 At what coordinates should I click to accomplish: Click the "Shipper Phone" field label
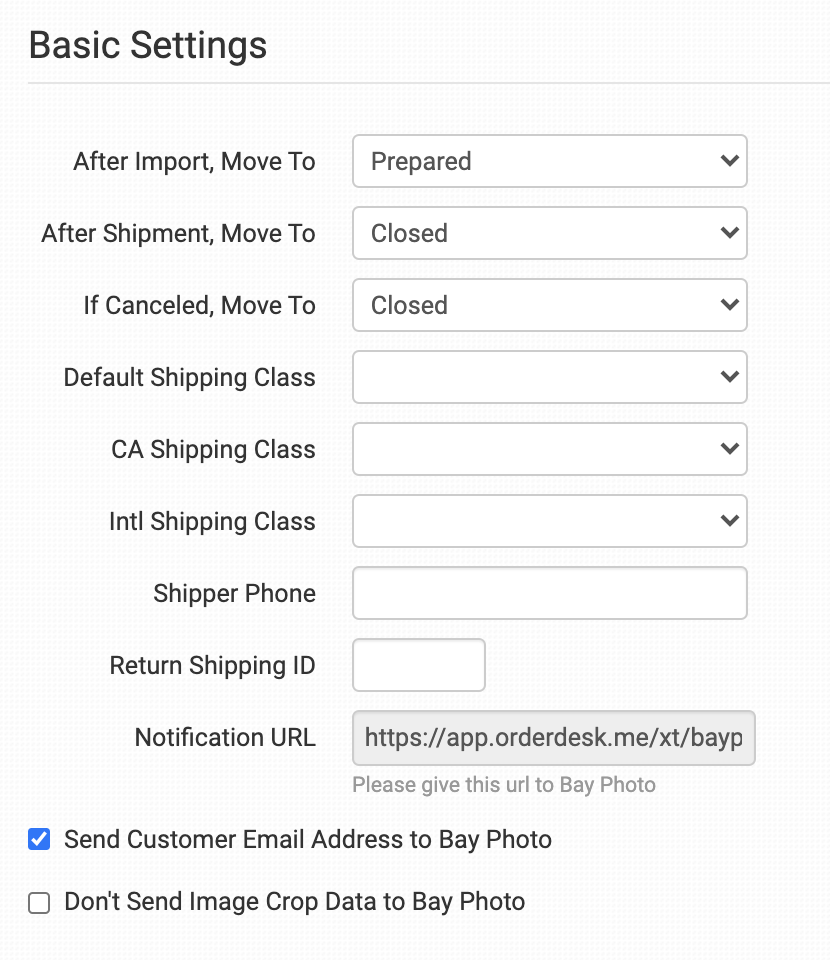click(234, 593)
